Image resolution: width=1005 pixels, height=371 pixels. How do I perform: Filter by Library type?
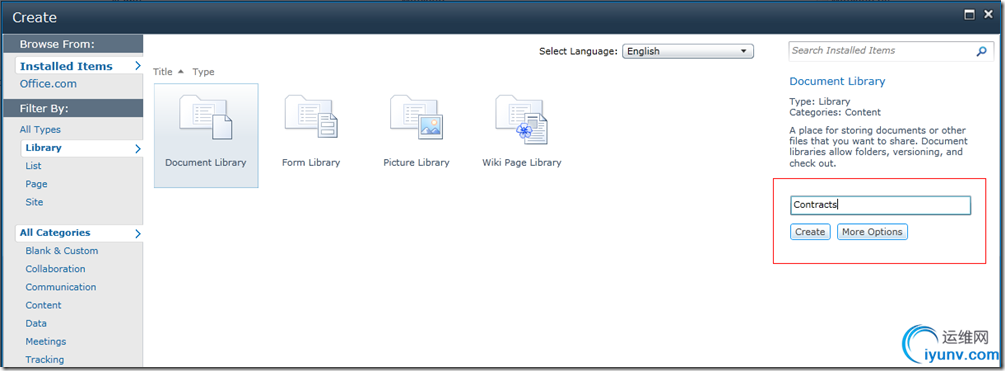[x=81, y=148]
